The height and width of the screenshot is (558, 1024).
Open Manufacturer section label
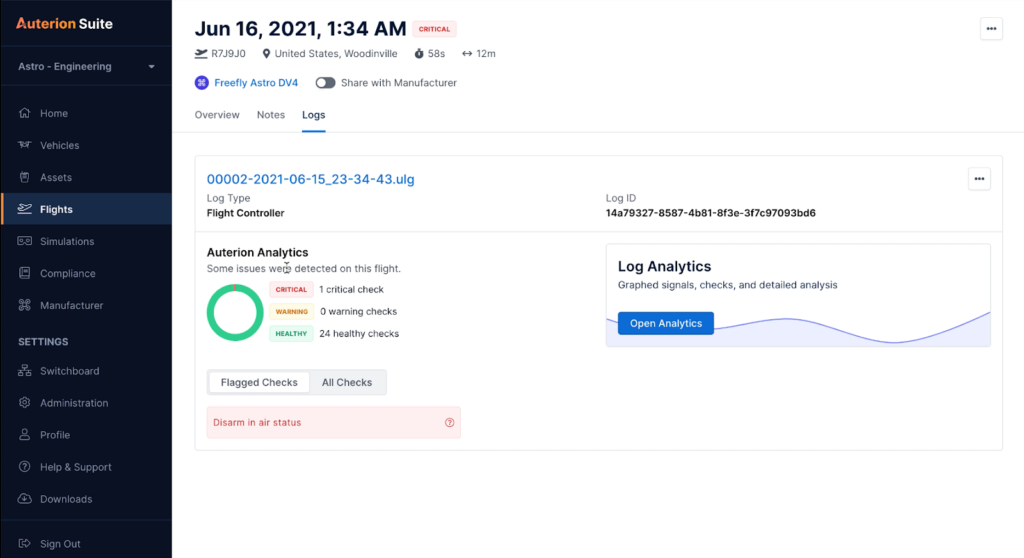(x=71, y=305)
